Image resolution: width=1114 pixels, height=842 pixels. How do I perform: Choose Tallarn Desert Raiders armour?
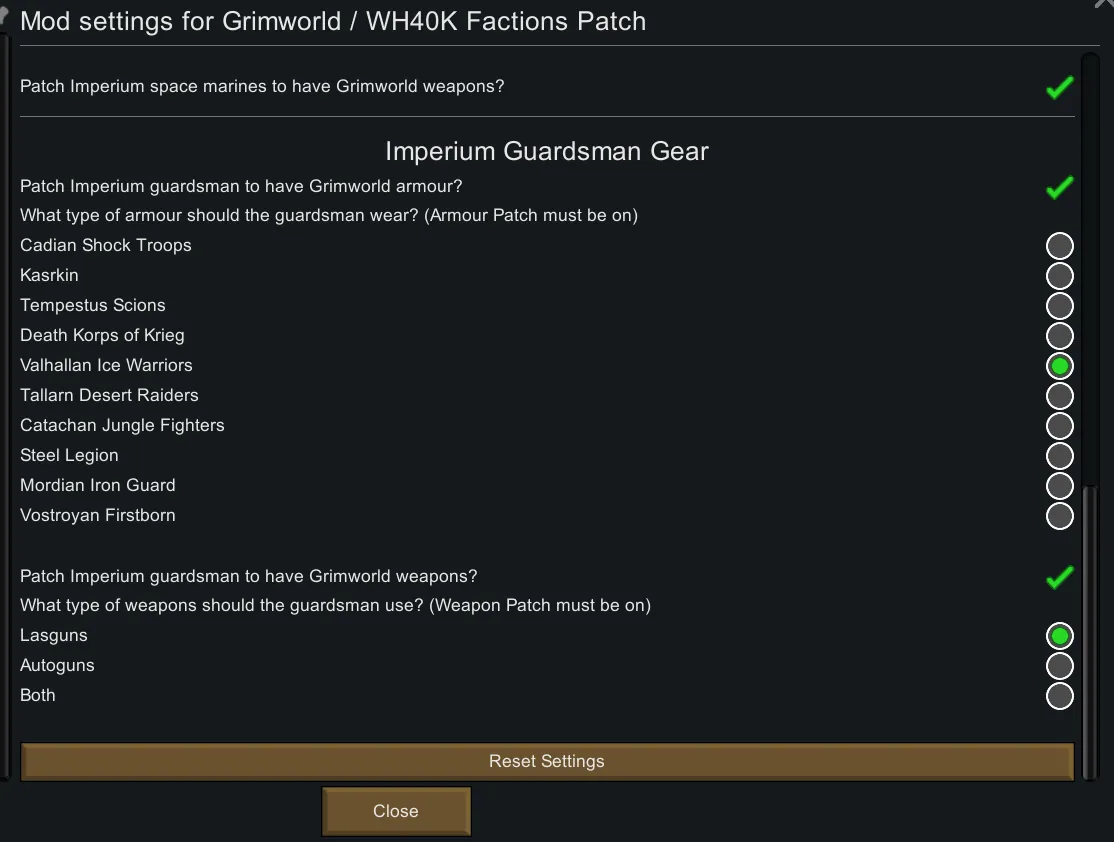tap(1059, 396)
